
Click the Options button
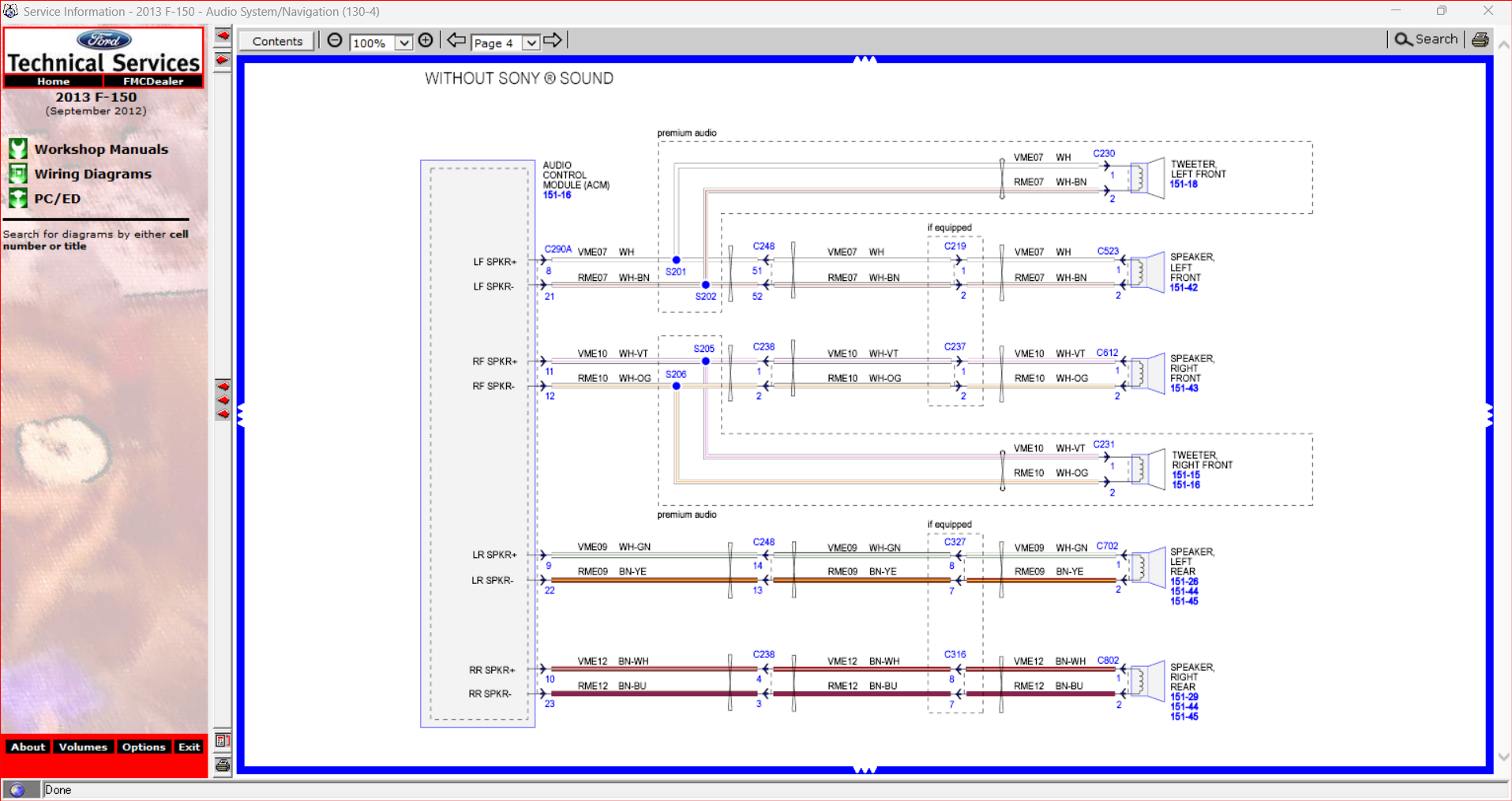[144, 747]
